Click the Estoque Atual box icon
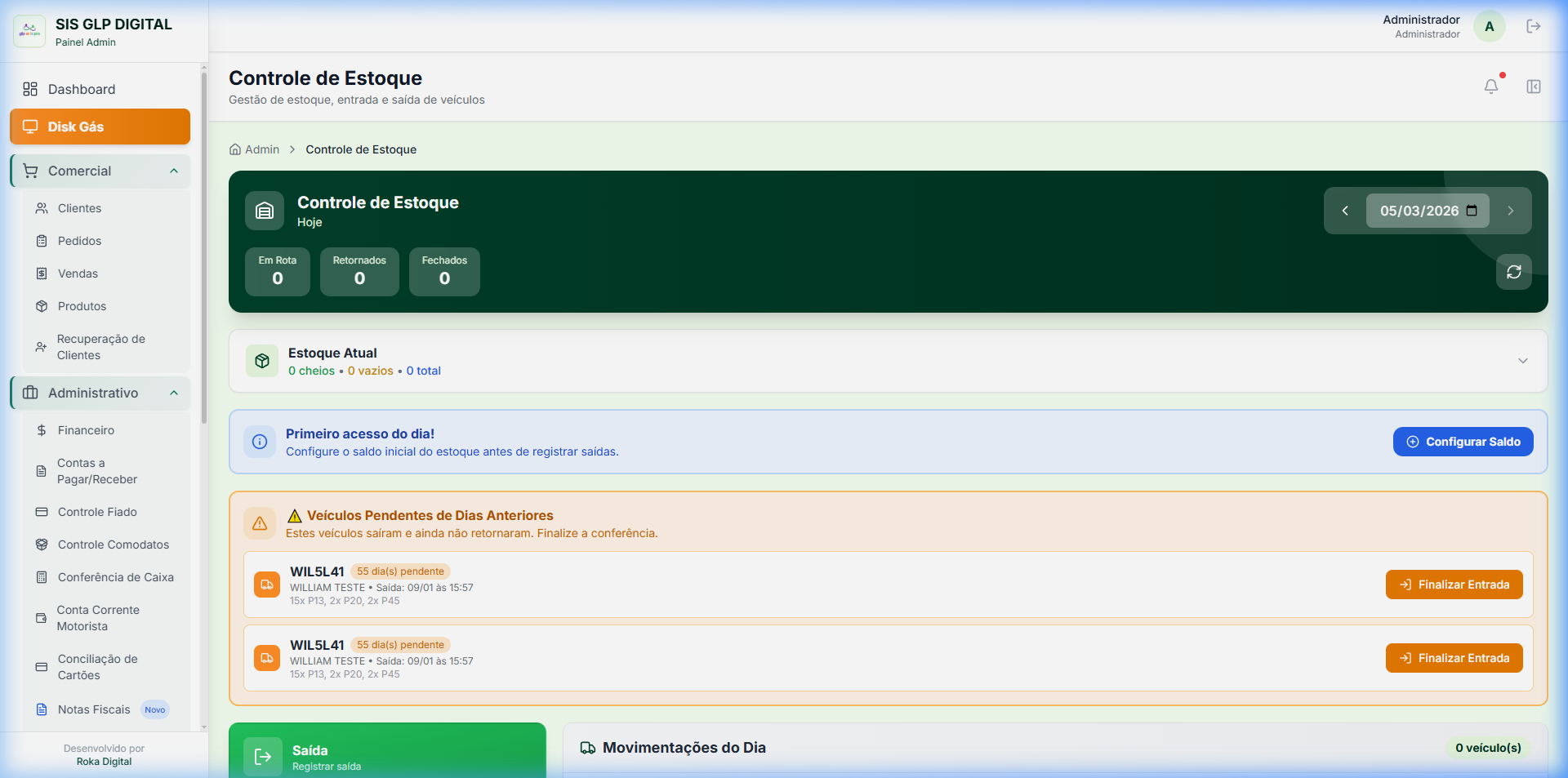The width and height of the screenshot is (1568, 778). 262,361
